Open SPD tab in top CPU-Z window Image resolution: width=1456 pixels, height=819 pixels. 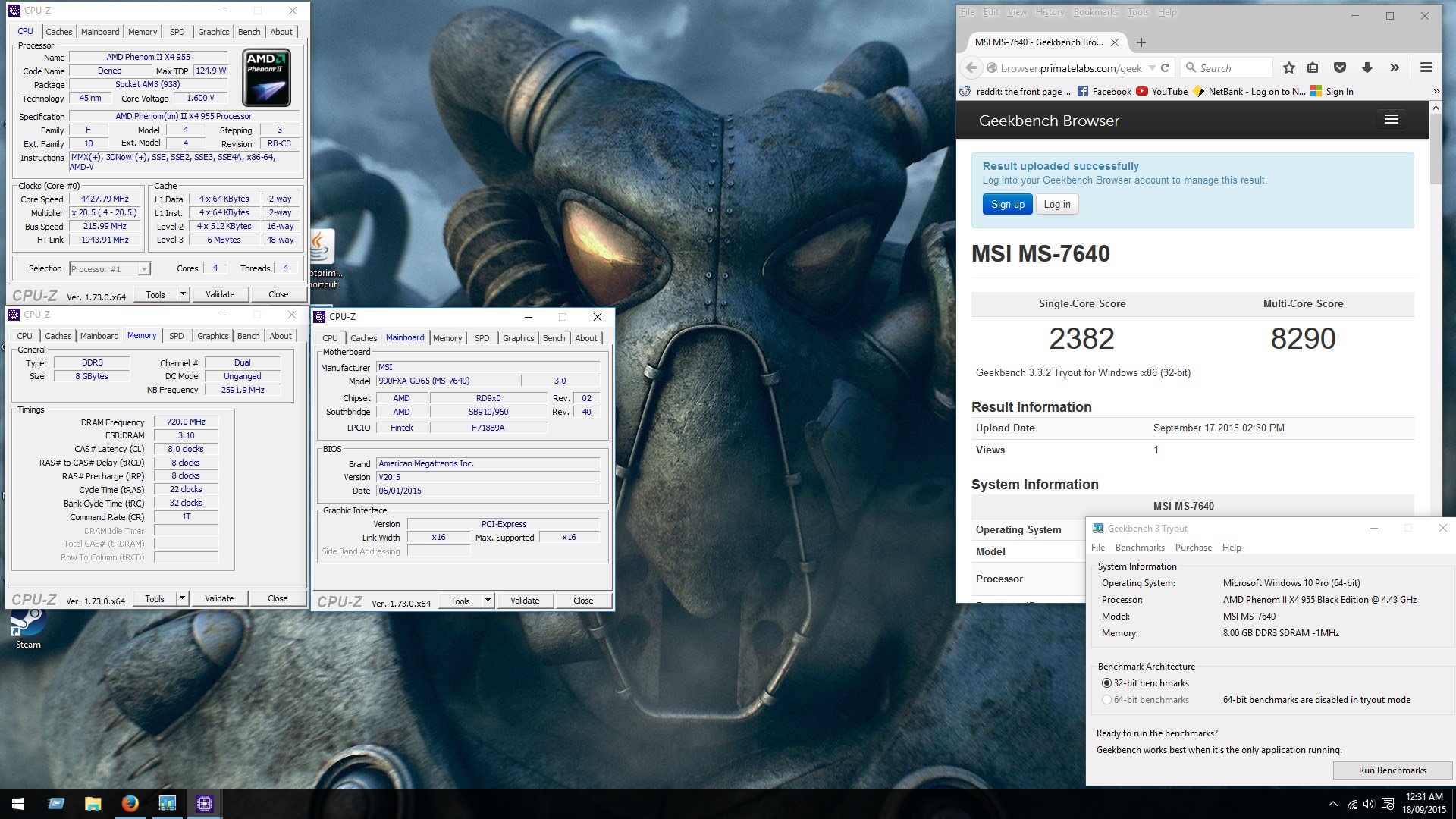(x=177, y=32)
